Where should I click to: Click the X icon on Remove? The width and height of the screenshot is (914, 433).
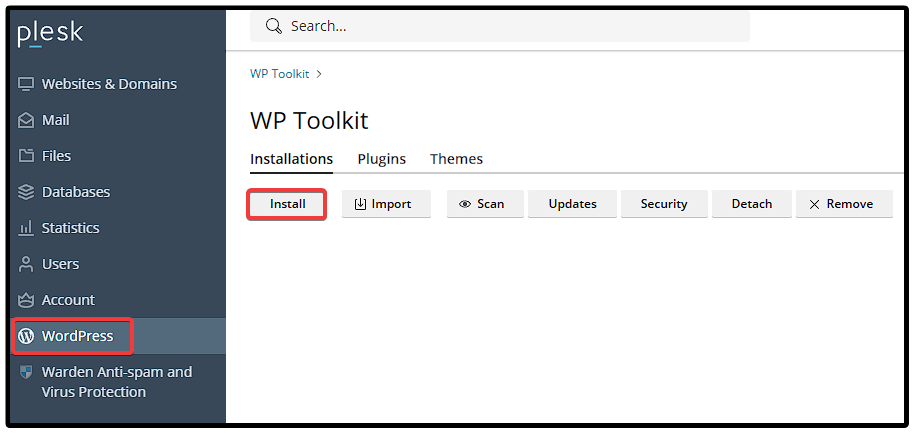pos(815,204)
